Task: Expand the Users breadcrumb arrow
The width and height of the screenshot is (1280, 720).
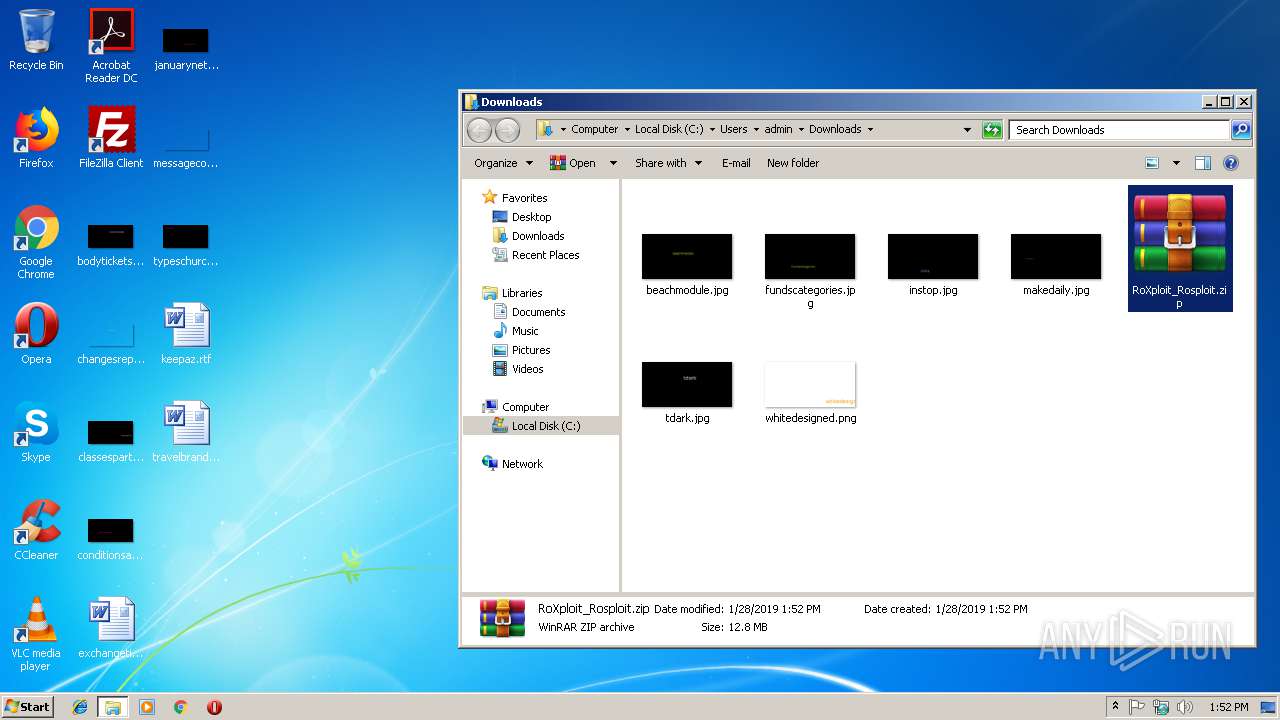Action: pyautogui.click(x=756, y=129)
